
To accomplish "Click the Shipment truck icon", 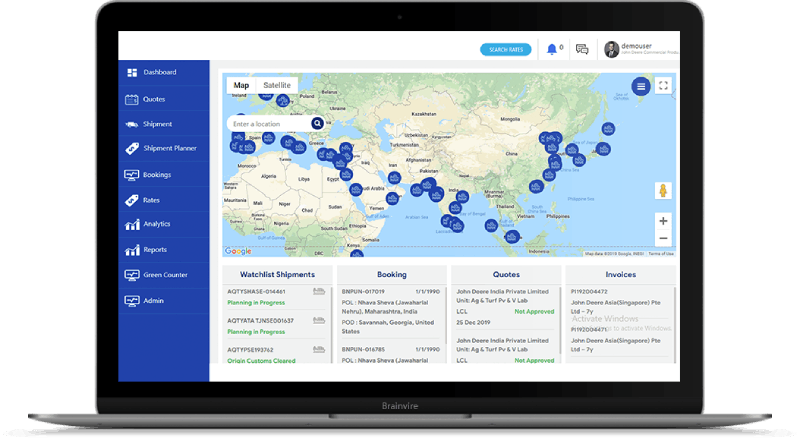I will click(131, 124).
